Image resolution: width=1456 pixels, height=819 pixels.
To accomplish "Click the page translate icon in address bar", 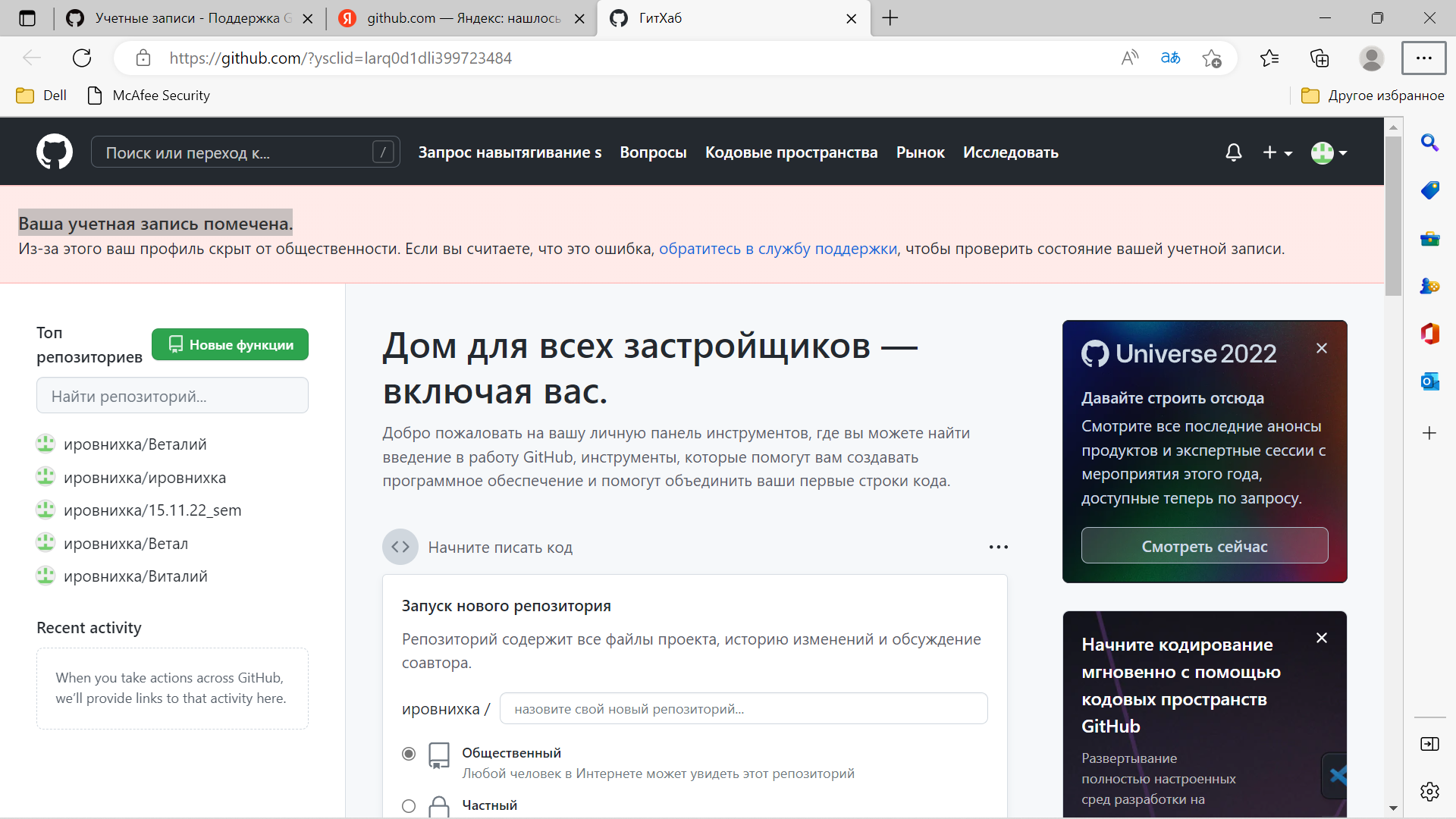I will coord(1170,58).
